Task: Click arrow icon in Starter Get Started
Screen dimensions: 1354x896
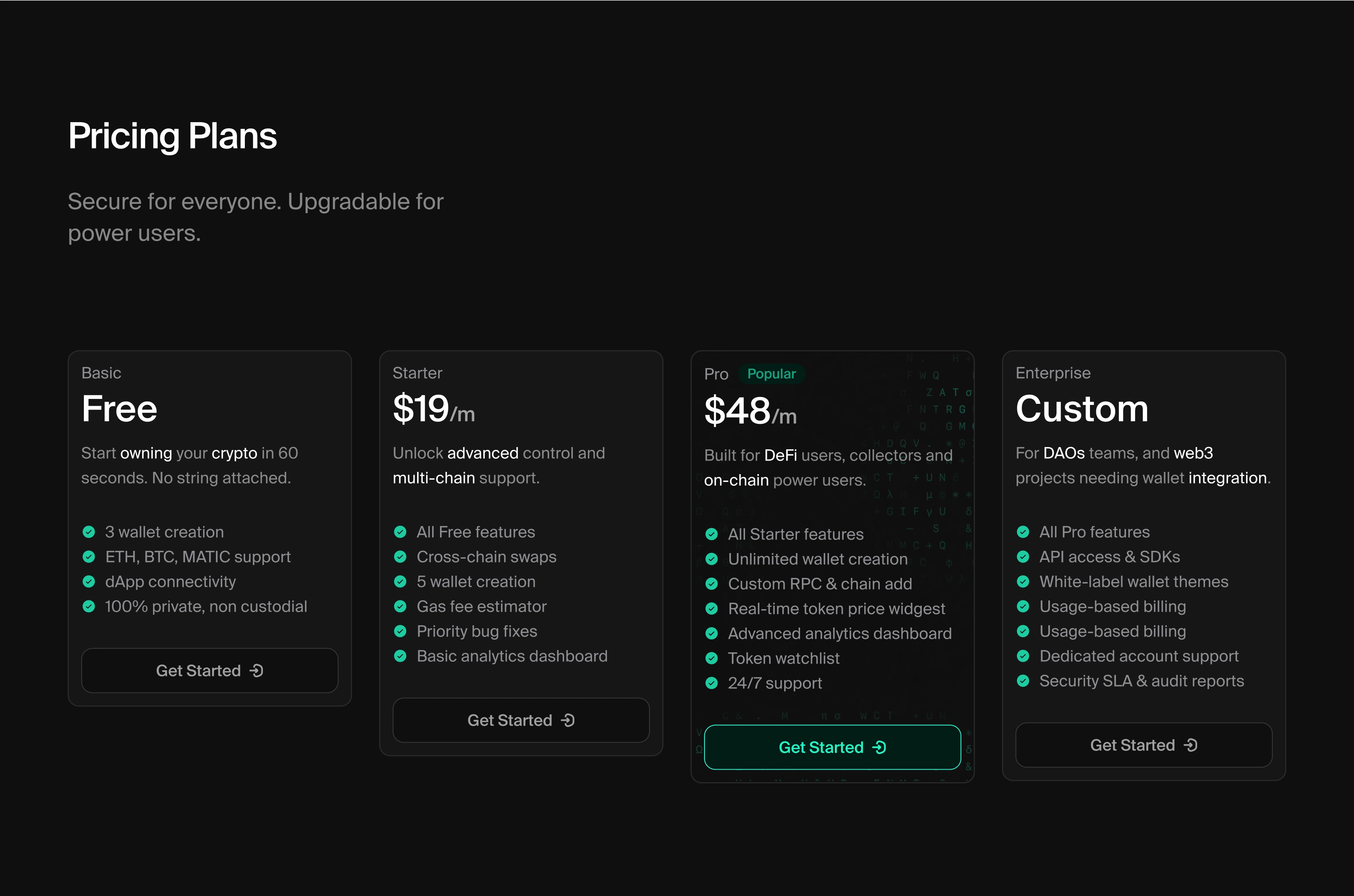Action: (x=568, y=720)
